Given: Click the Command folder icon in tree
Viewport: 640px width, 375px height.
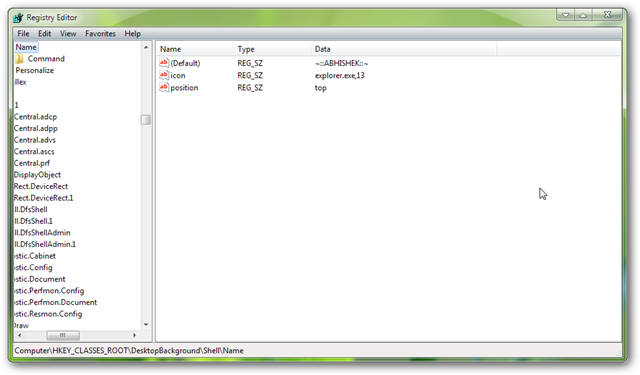Looking at the screenshot, I should pyautogui.click(x=20, y=59).
